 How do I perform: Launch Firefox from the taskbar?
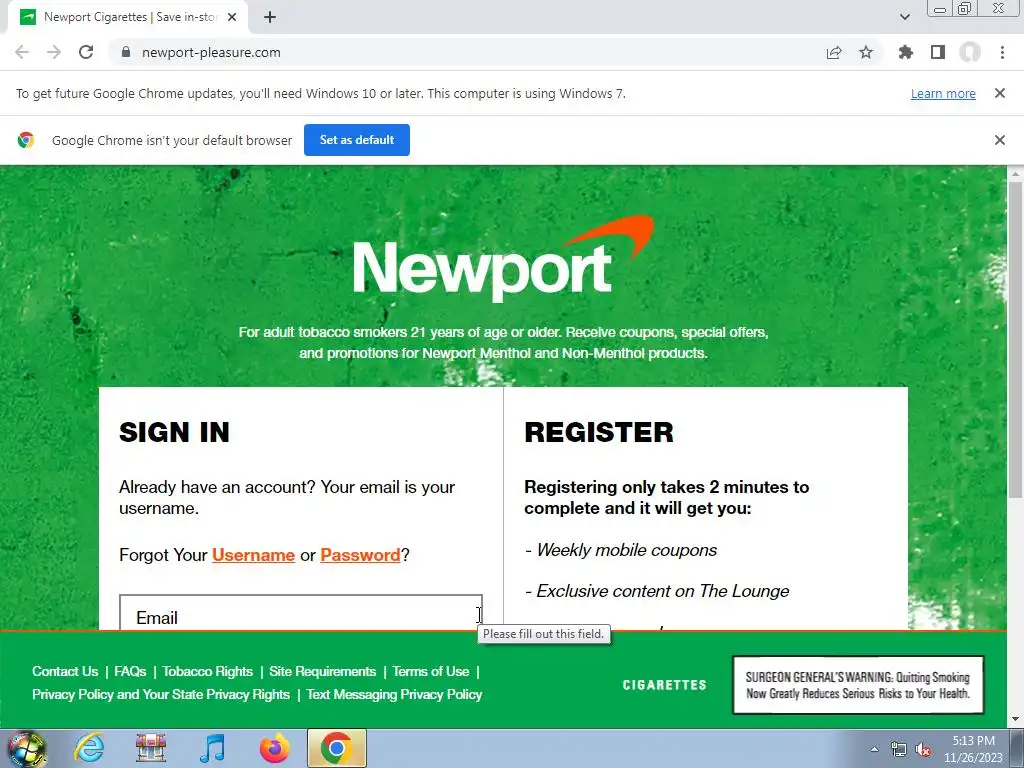[274, 748]
